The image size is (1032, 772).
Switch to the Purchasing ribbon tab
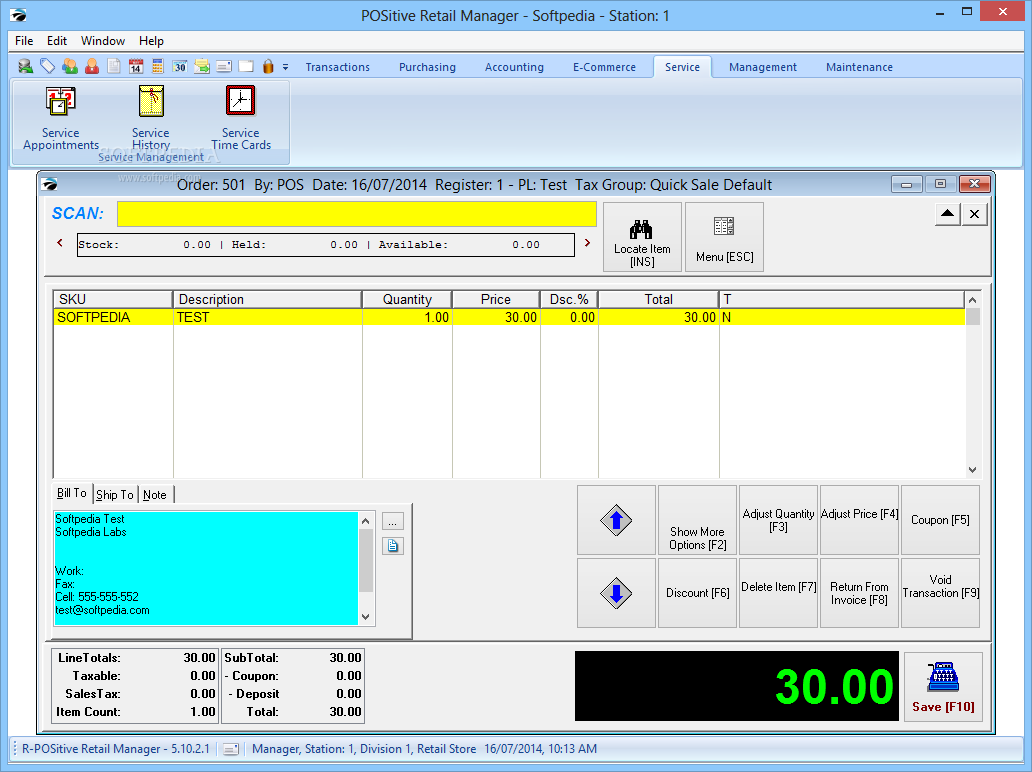click(427, 67)
